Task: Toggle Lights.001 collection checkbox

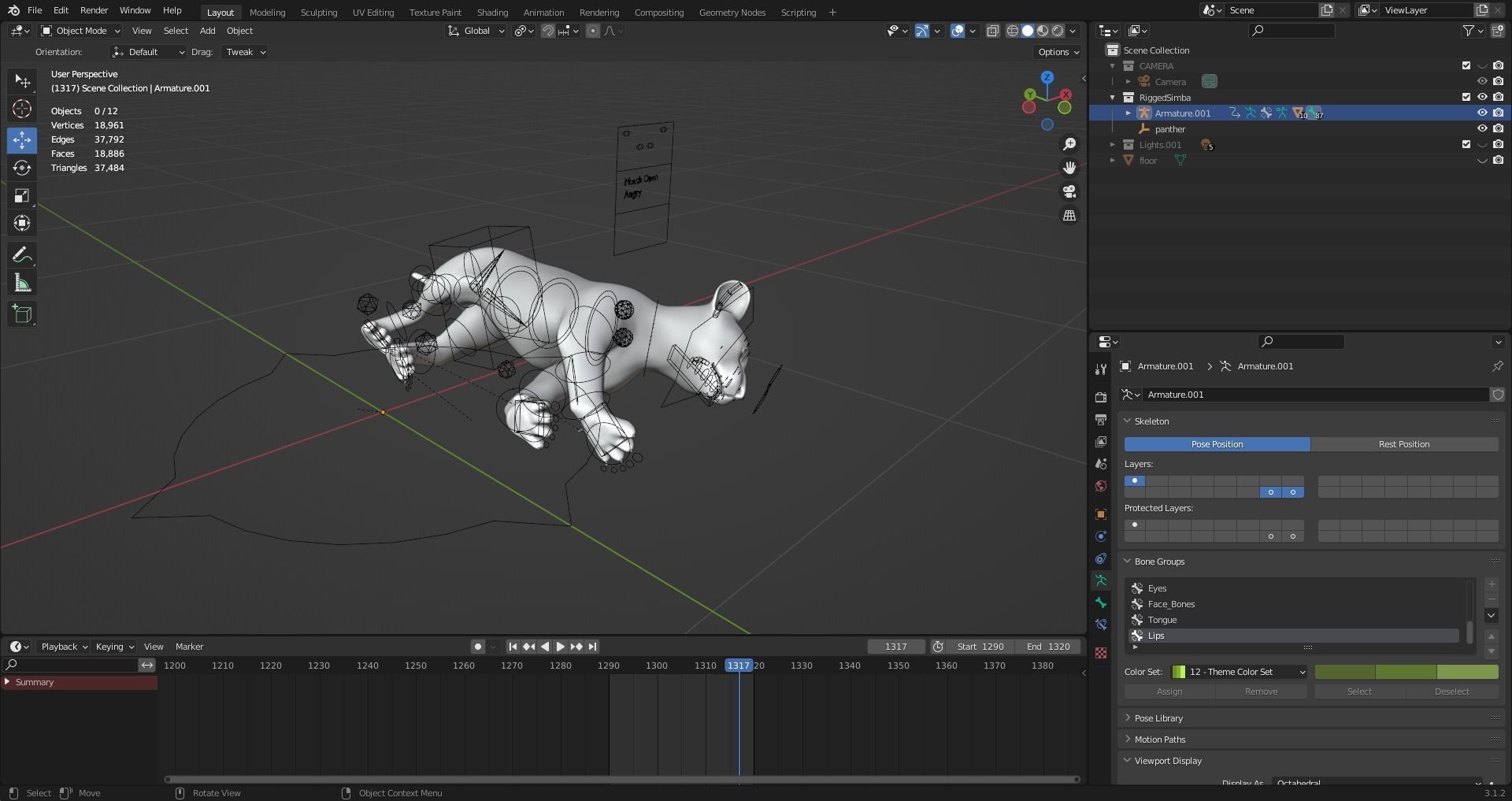Action: [x=1466, y=144]
